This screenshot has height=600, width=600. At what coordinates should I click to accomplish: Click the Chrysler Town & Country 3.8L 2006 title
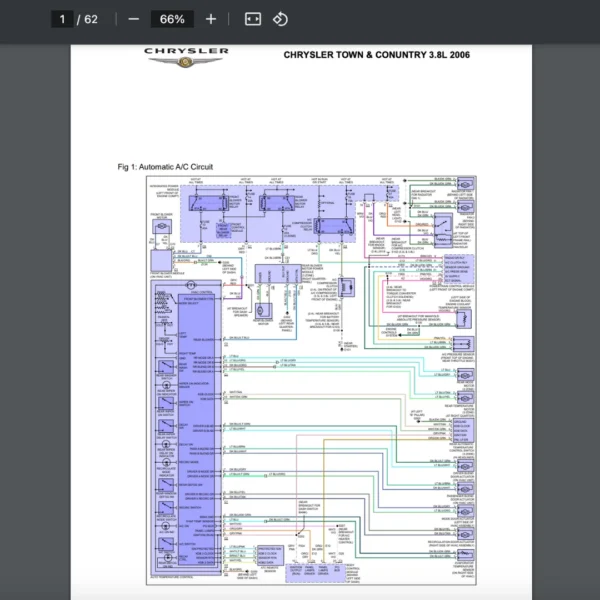click(376, 56)
